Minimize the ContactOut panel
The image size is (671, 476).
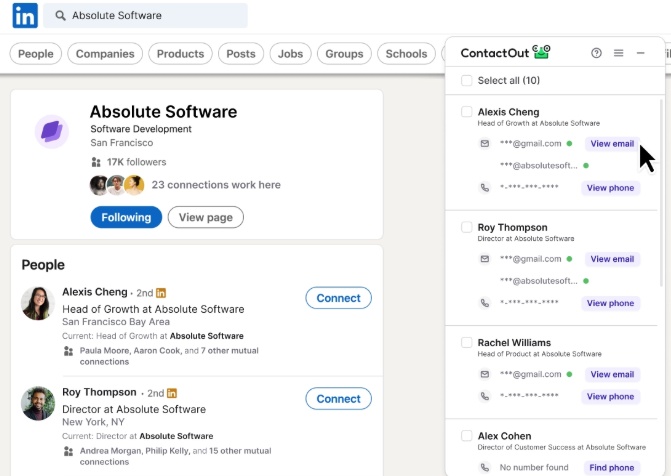pos(641,53)
